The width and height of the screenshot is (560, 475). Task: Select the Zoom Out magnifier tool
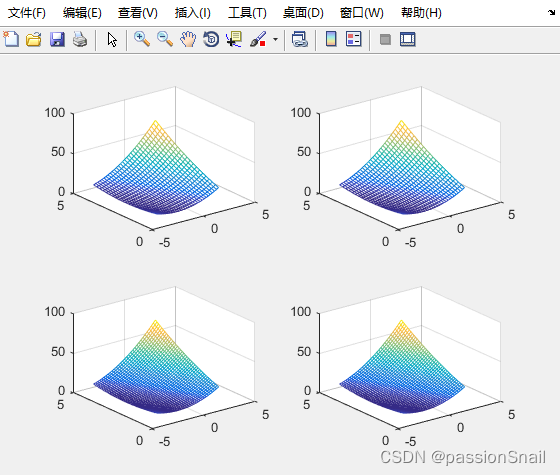pos(165,39)
